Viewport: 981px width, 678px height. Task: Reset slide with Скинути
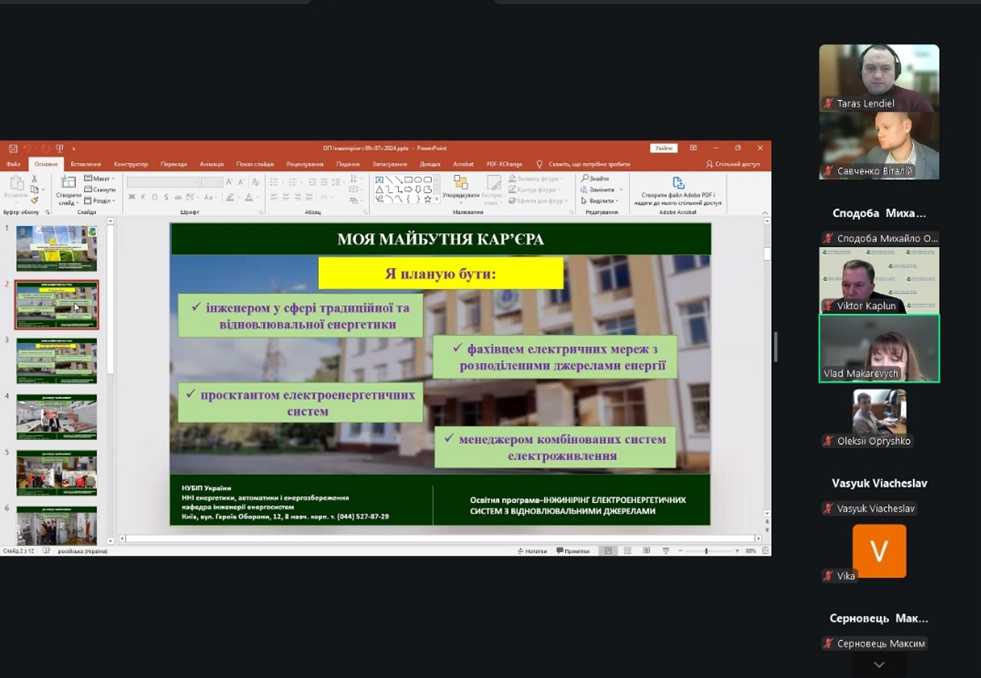pyautogui.click(x=100, y=190)
